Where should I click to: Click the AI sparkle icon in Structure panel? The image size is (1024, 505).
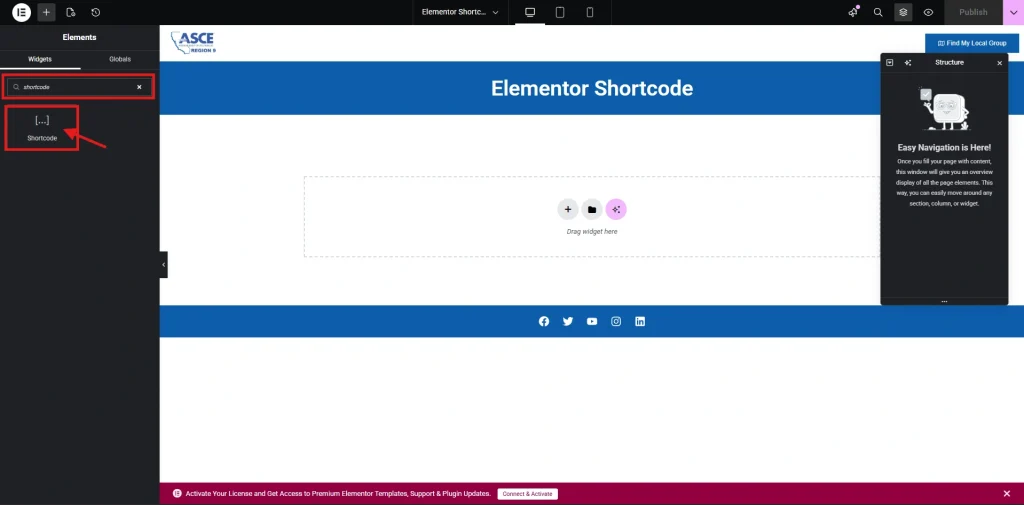click(908, 63)
